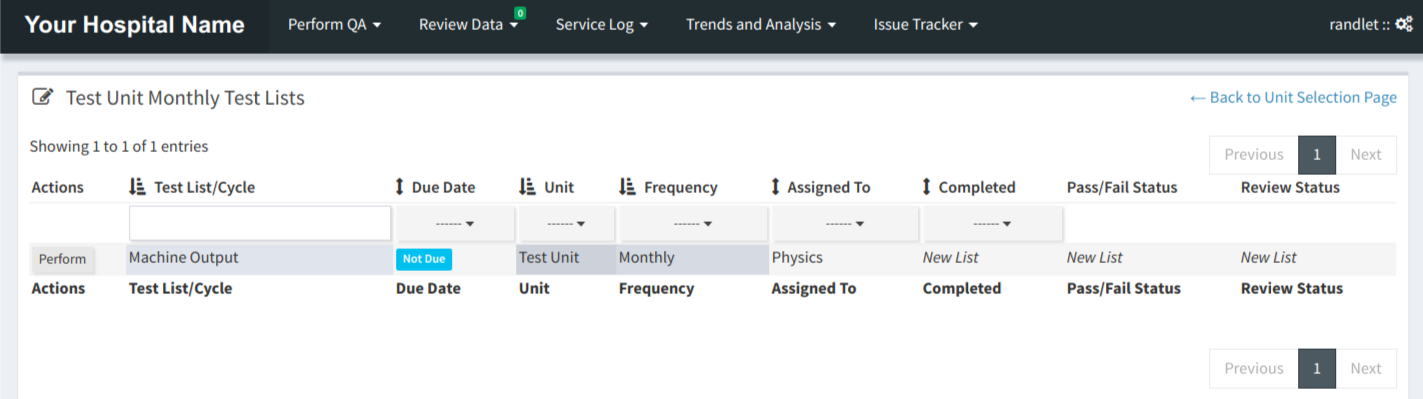
Task: Open the Perform QA menu
Action: [335, 25]
